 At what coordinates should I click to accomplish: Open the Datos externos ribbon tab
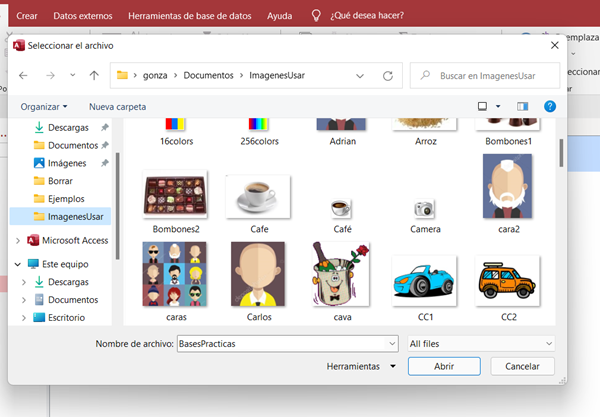tap(83, 16)
